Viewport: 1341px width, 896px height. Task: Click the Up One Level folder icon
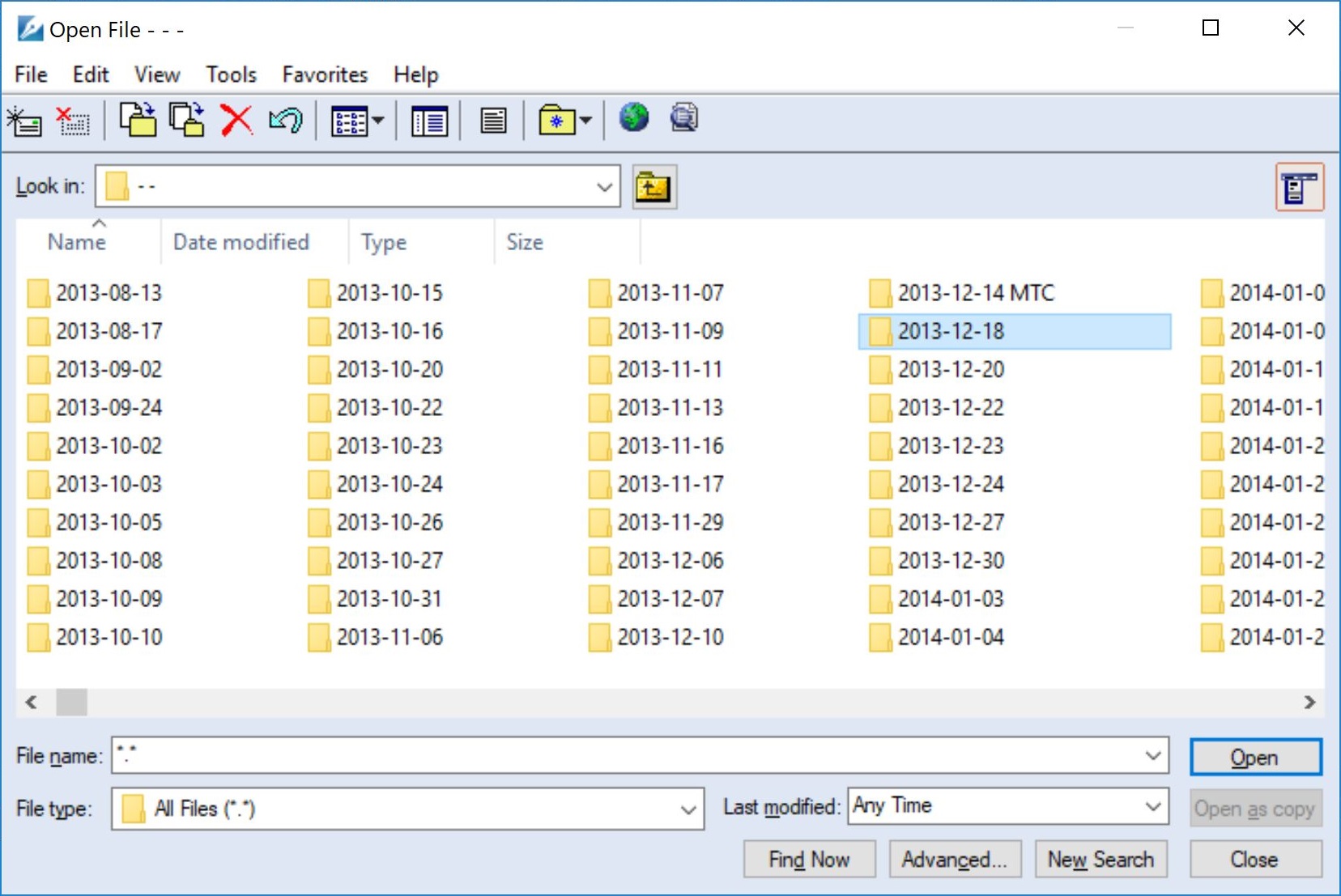[x=653, y=188]
